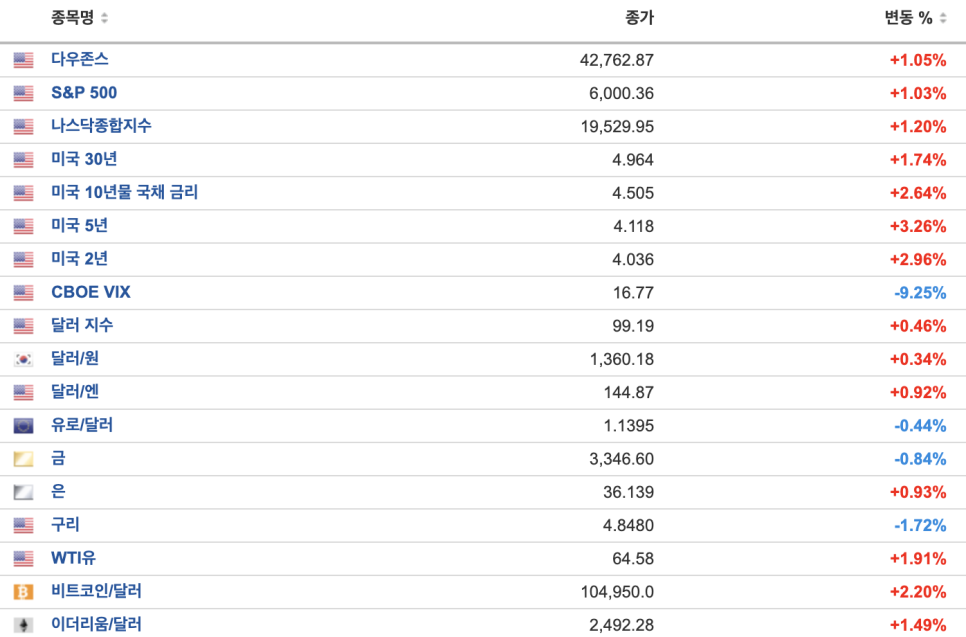The height and width of the screenshot is (637, 966).
Task: Select the -1.72% change value
Action: pos(920,526)
